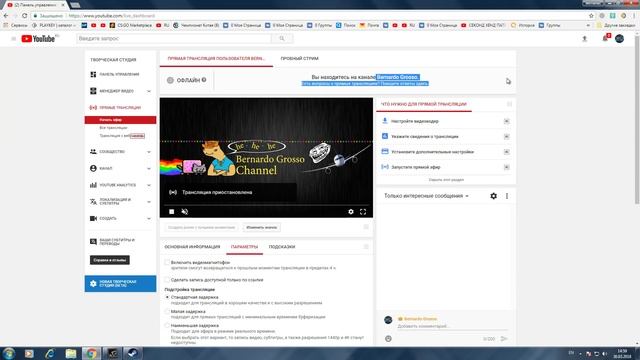Toggle checkbox next to Настройте видеокодер
Viewport: 640px width, 360px height.
pos(506,121)
